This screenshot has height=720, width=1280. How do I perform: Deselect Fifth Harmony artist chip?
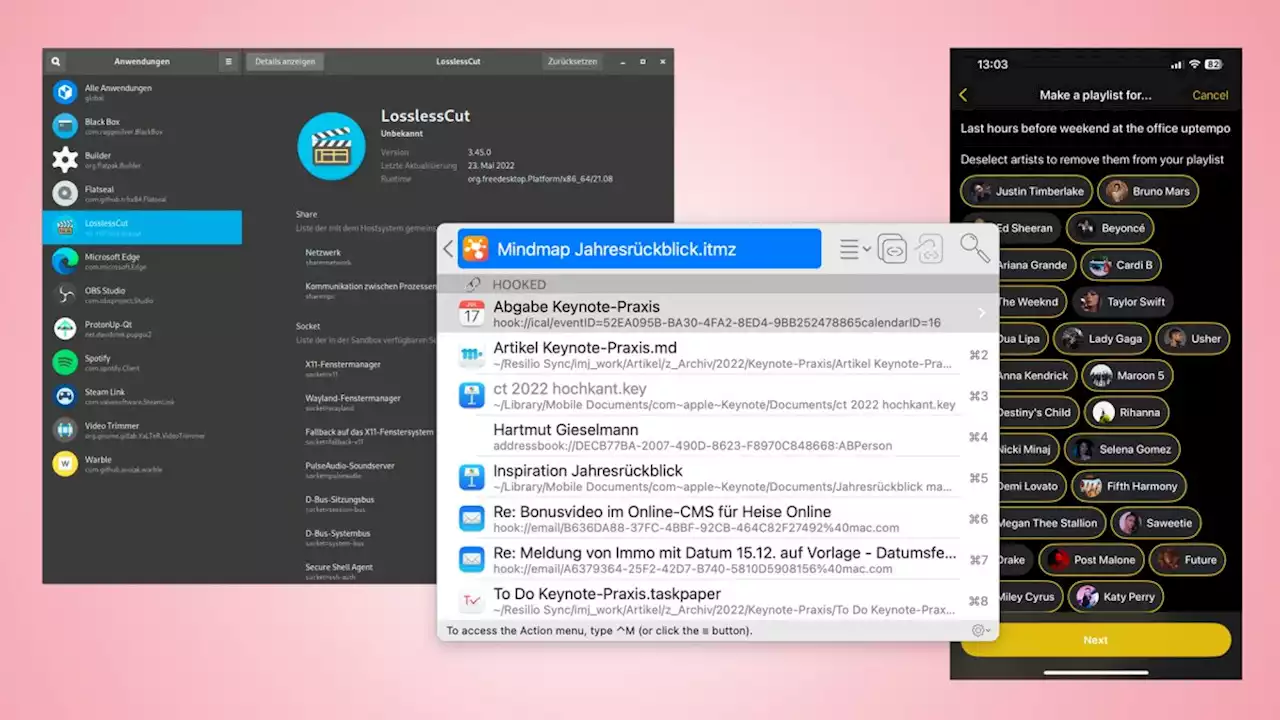pos(1129,486)
